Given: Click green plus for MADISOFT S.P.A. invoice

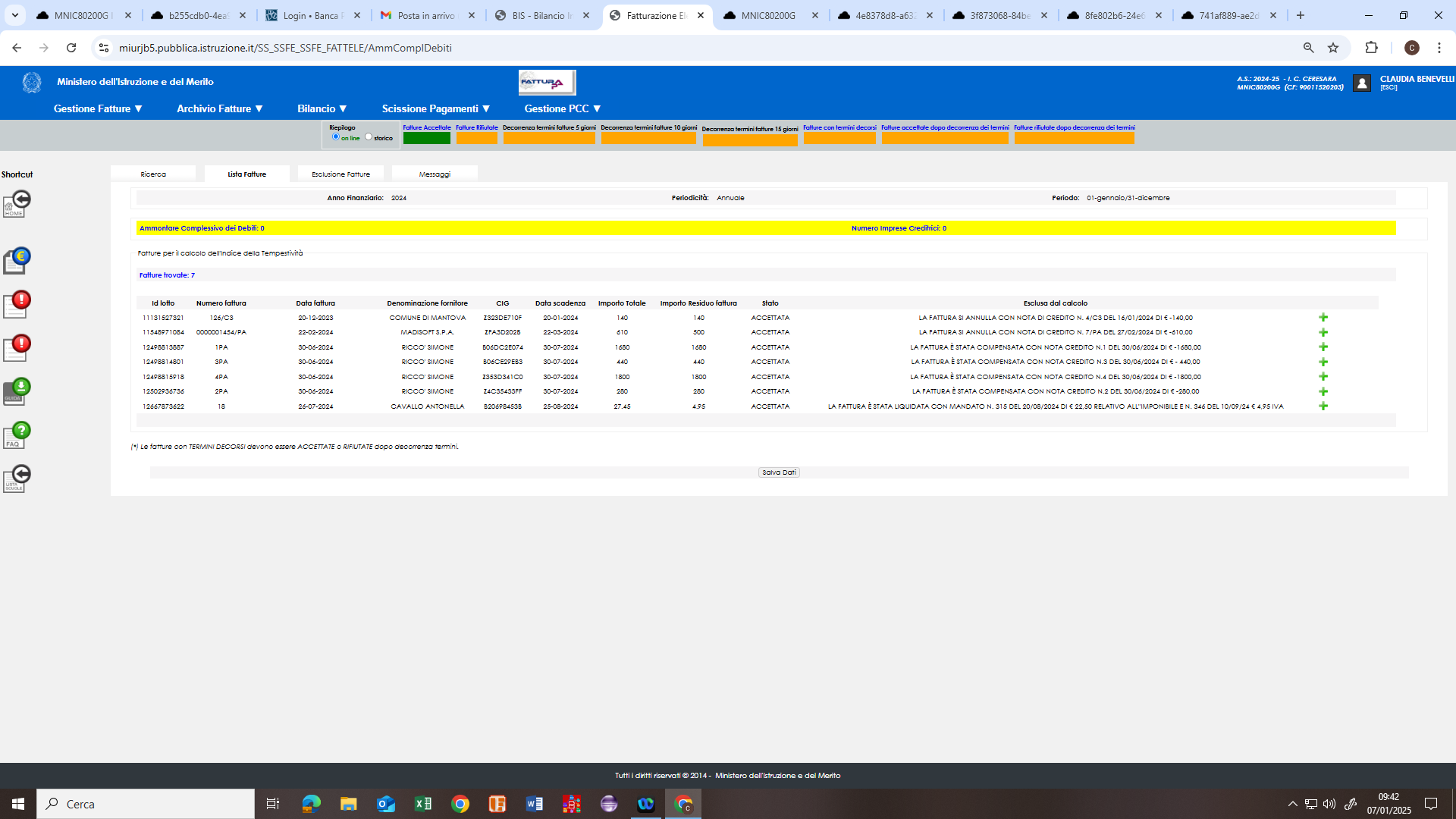Looking at the screenshot, I should pyautogui.click(x=1323, y=332).
